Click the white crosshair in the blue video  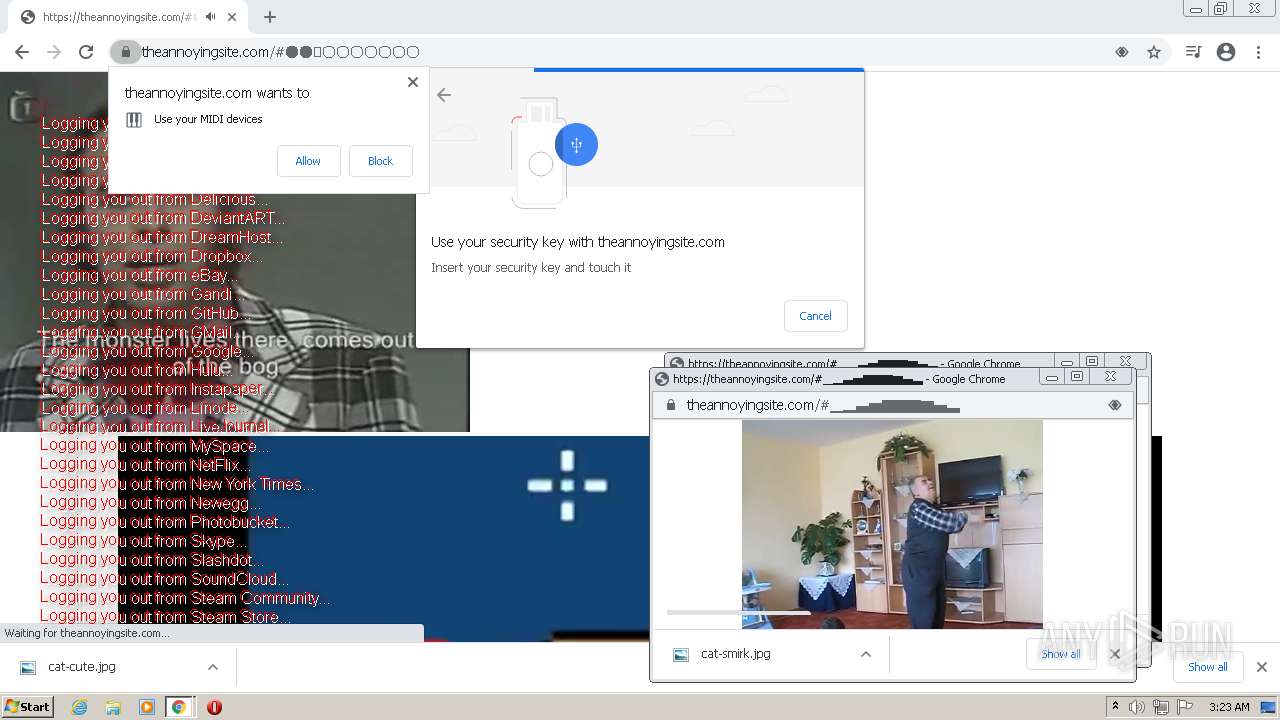click(567, 485)
